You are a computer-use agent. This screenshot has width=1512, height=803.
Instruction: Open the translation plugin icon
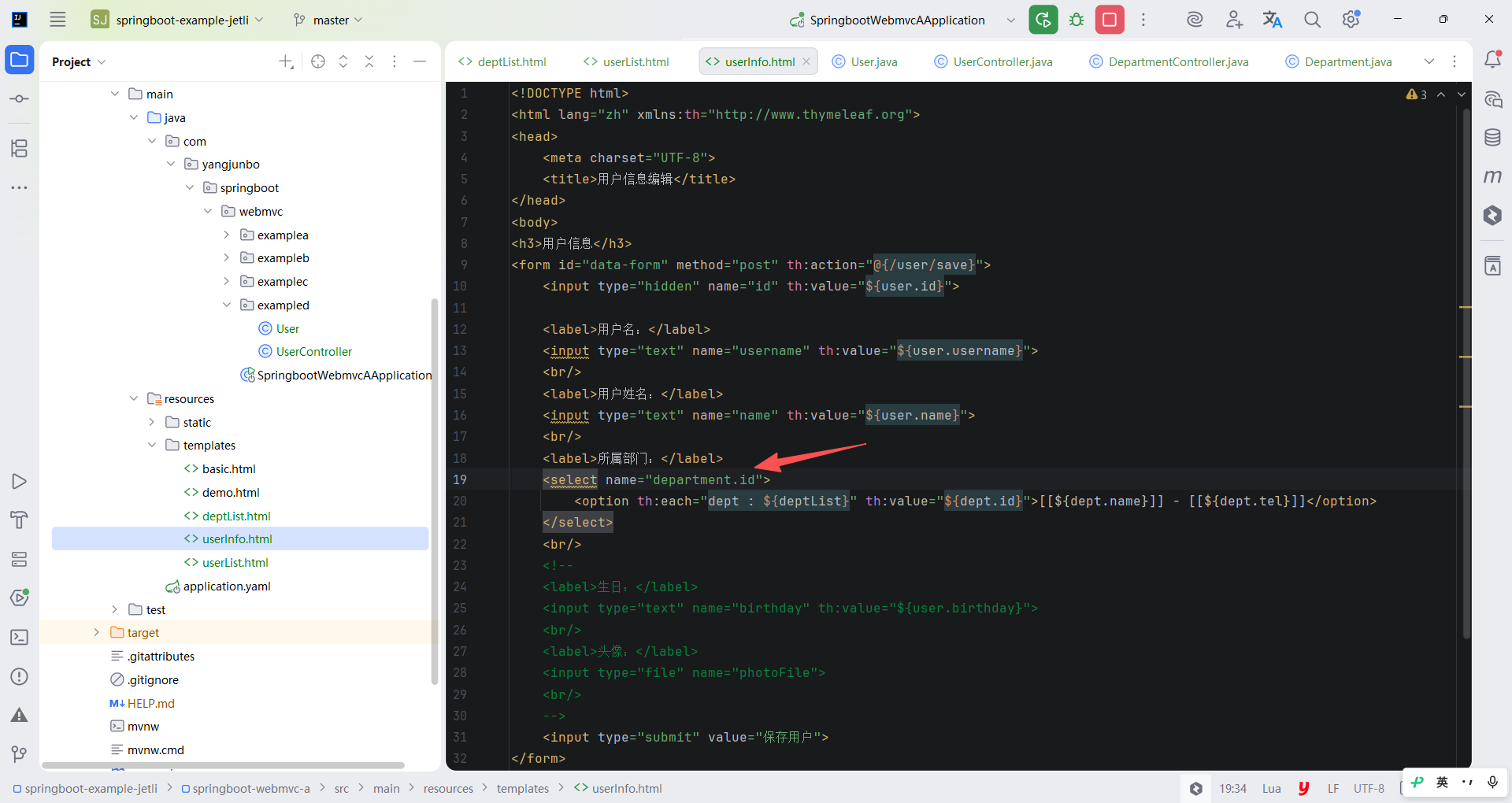(x=1273, y=20)
